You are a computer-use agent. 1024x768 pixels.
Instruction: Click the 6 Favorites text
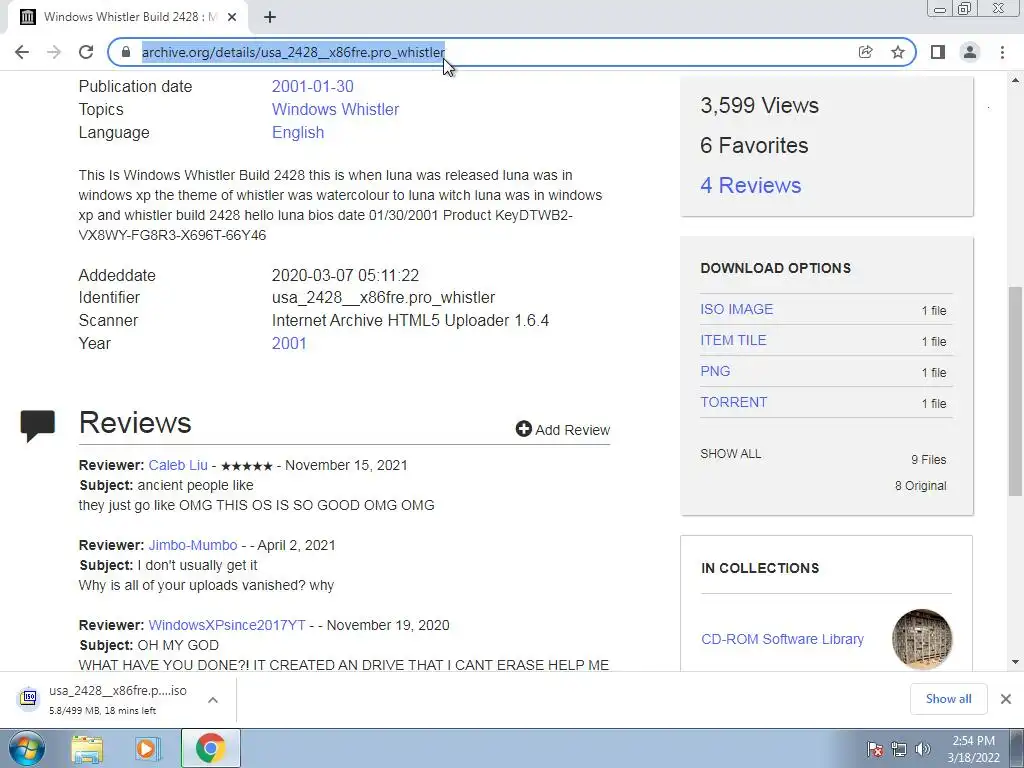pos(754,146)
